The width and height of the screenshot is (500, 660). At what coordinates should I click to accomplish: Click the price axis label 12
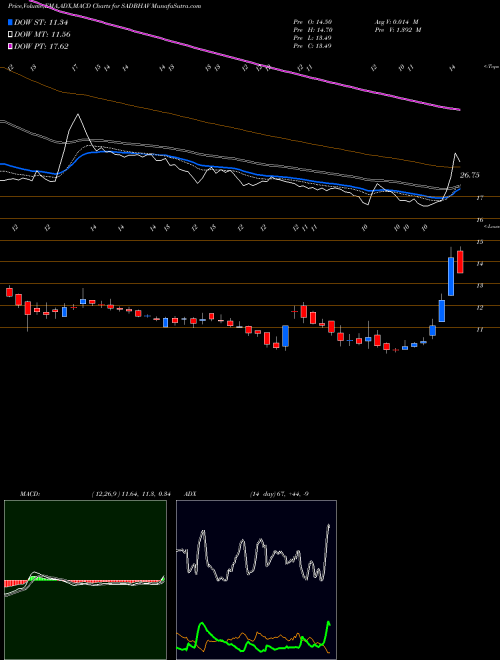point(479,308)
